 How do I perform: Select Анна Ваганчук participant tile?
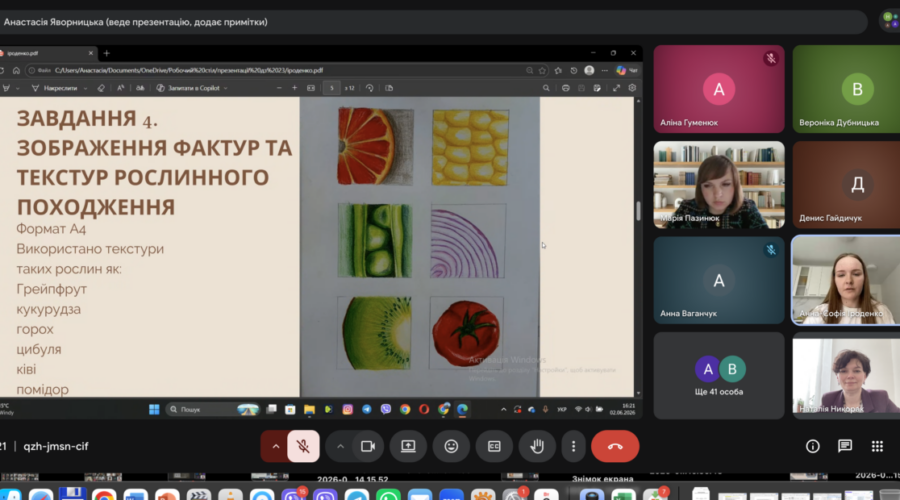[x=719, y=280]
